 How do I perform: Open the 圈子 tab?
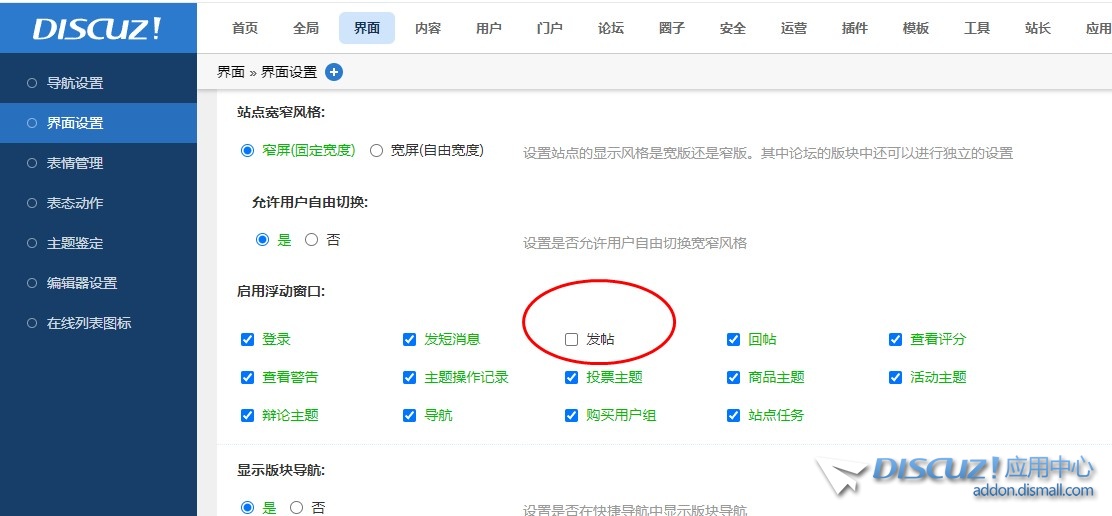pos(672,28)
